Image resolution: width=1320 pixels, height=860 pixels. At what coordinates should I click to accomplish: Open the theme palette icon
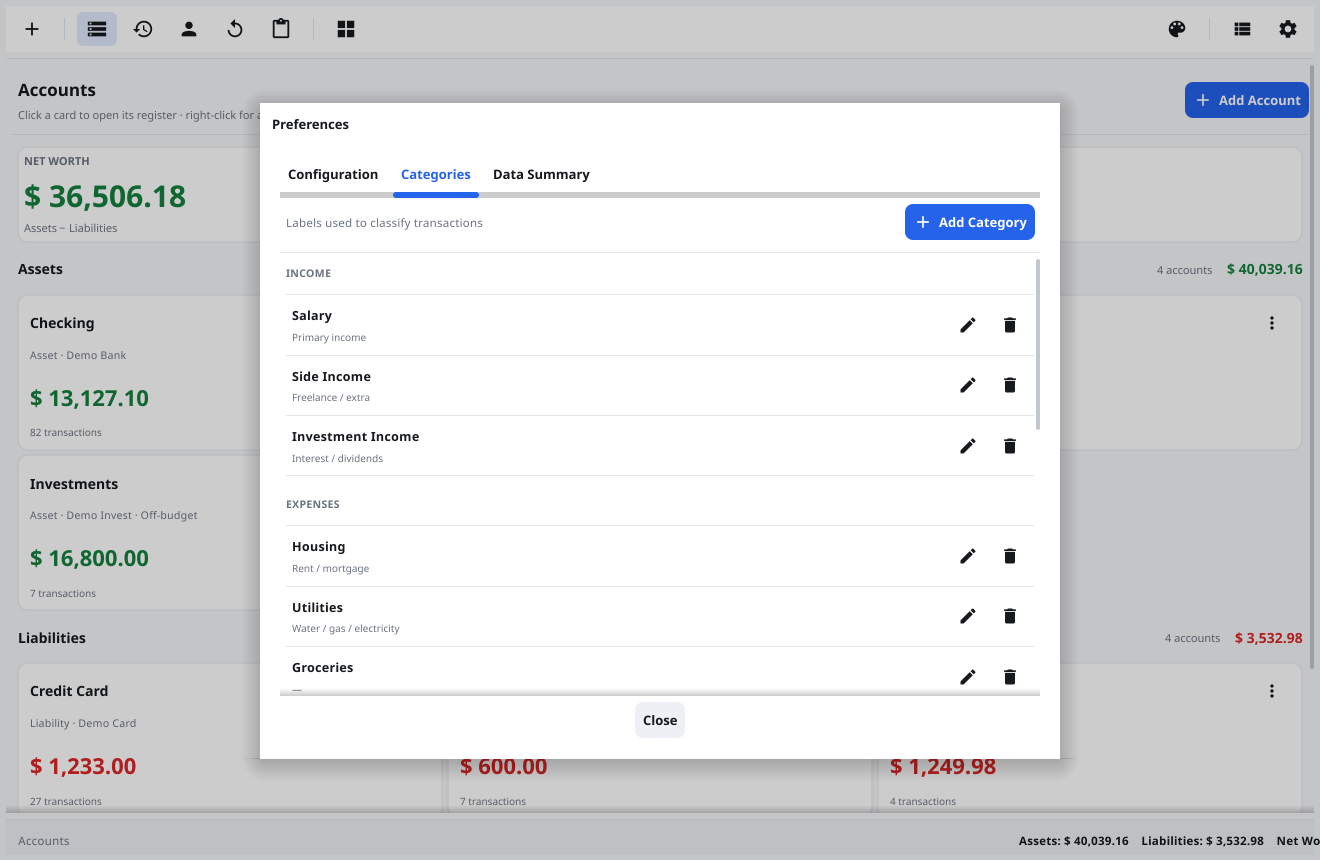[1177, 29]
